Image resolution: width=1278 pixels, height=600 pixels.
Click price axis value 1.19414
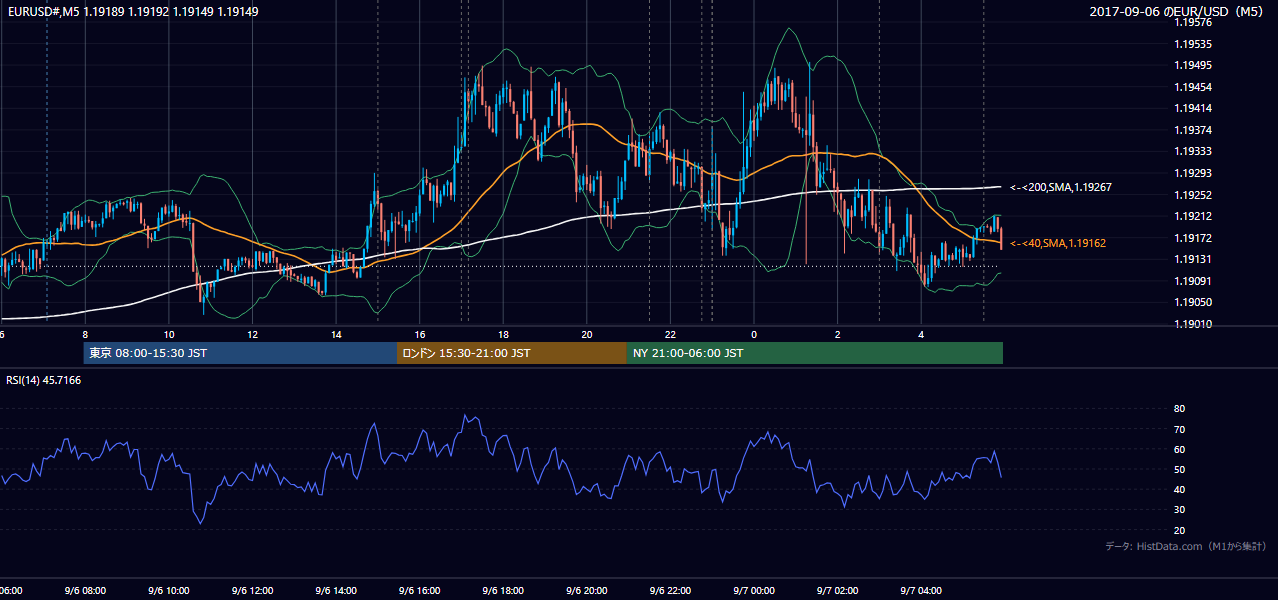[1192, 109]
